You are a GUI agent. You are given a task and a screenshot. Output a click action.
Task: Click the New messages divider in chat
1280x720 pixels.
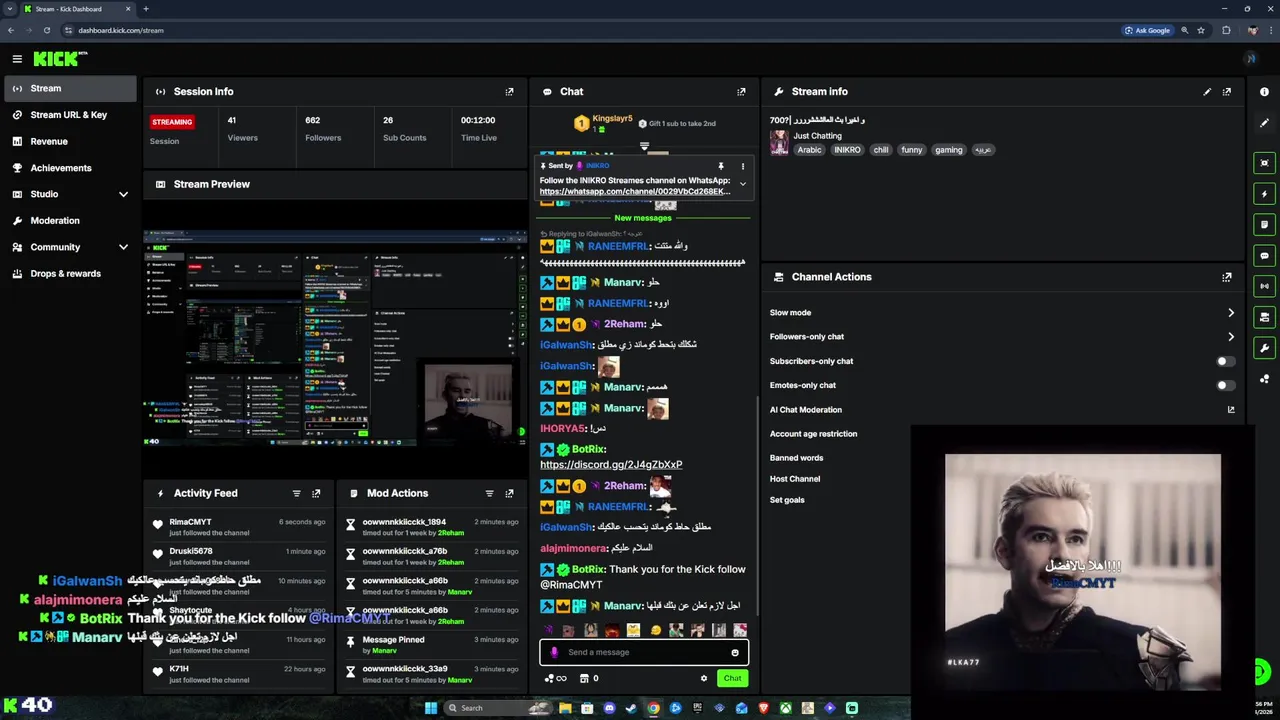click(x=643, y=218)
